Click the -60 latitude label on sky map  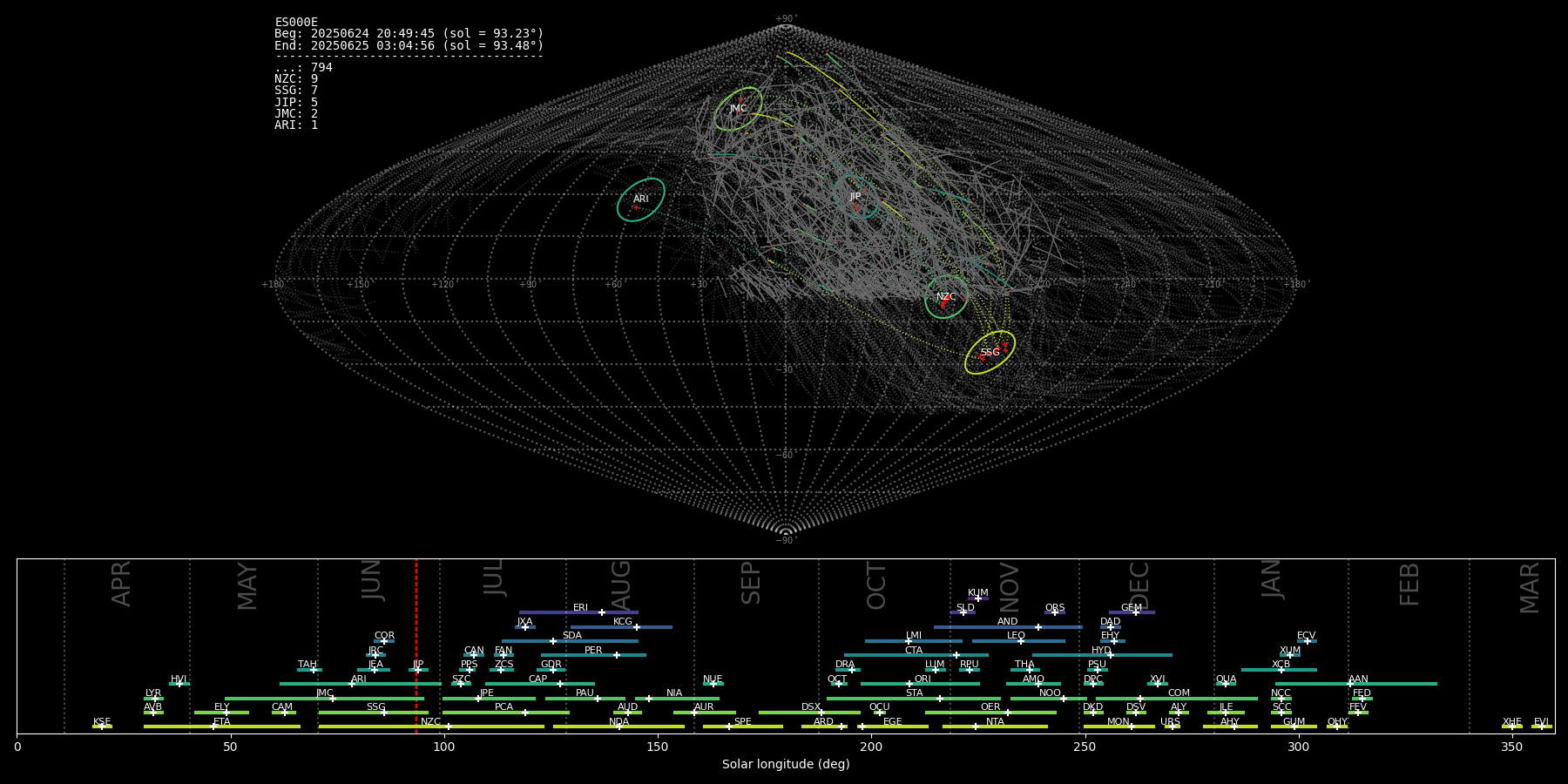[x=786, y=455]
